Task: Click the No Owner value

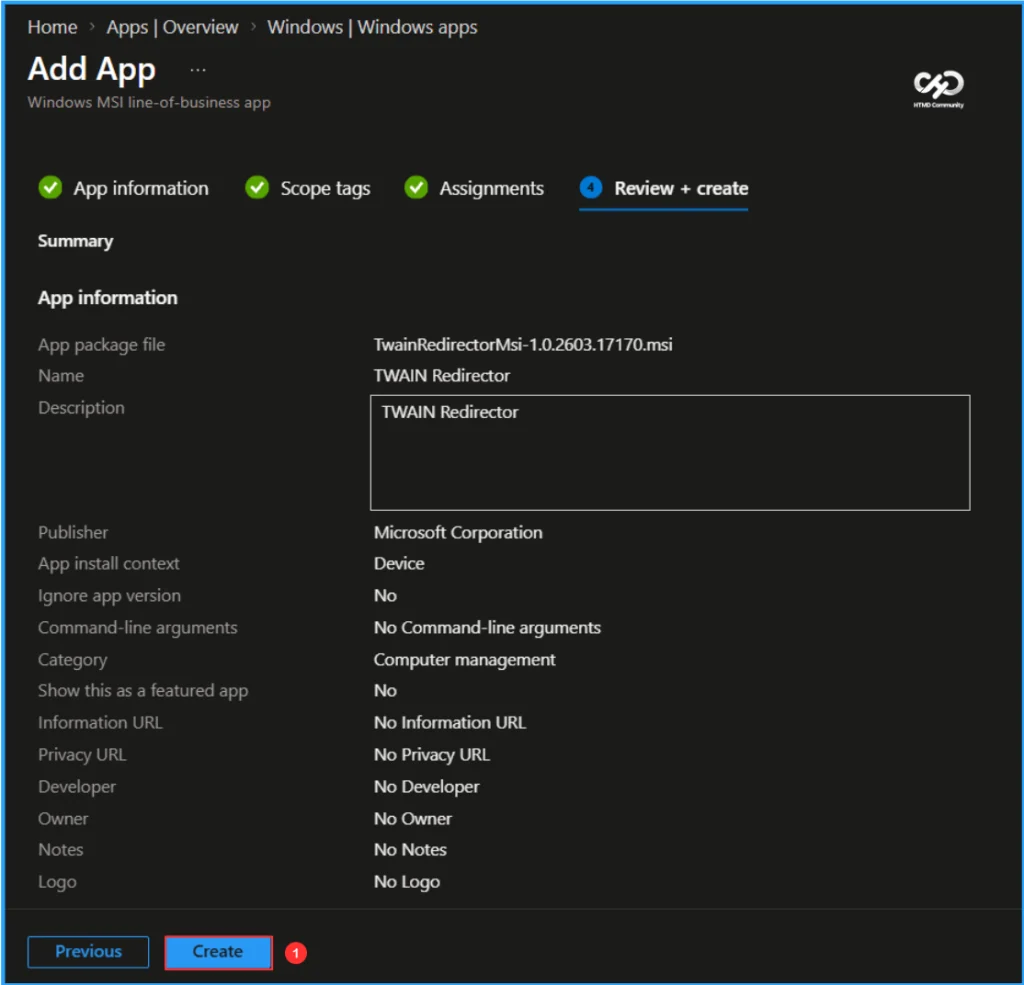Action: tap(413, 818)
